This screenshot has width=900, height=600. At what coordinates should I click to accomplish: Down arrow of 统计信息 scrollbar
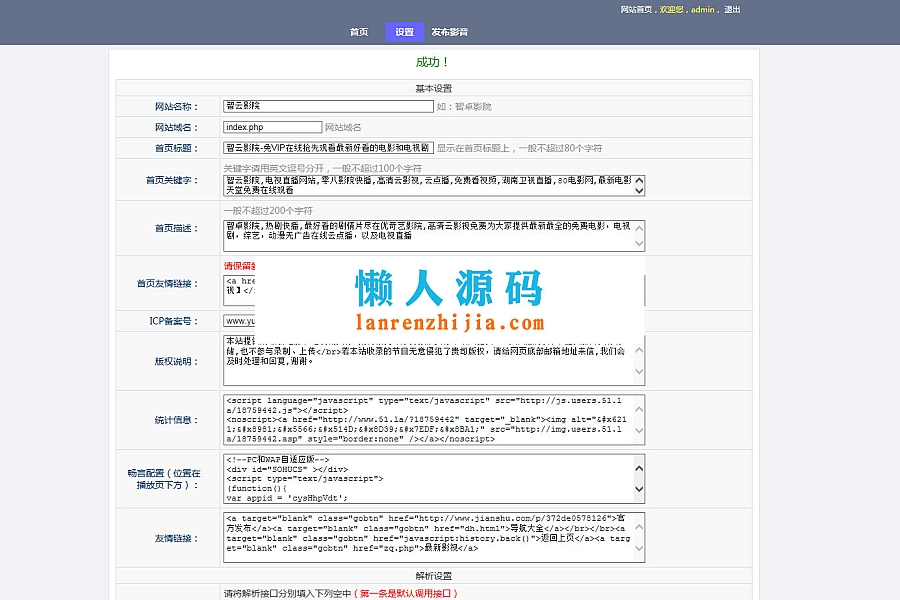point(639,431)
